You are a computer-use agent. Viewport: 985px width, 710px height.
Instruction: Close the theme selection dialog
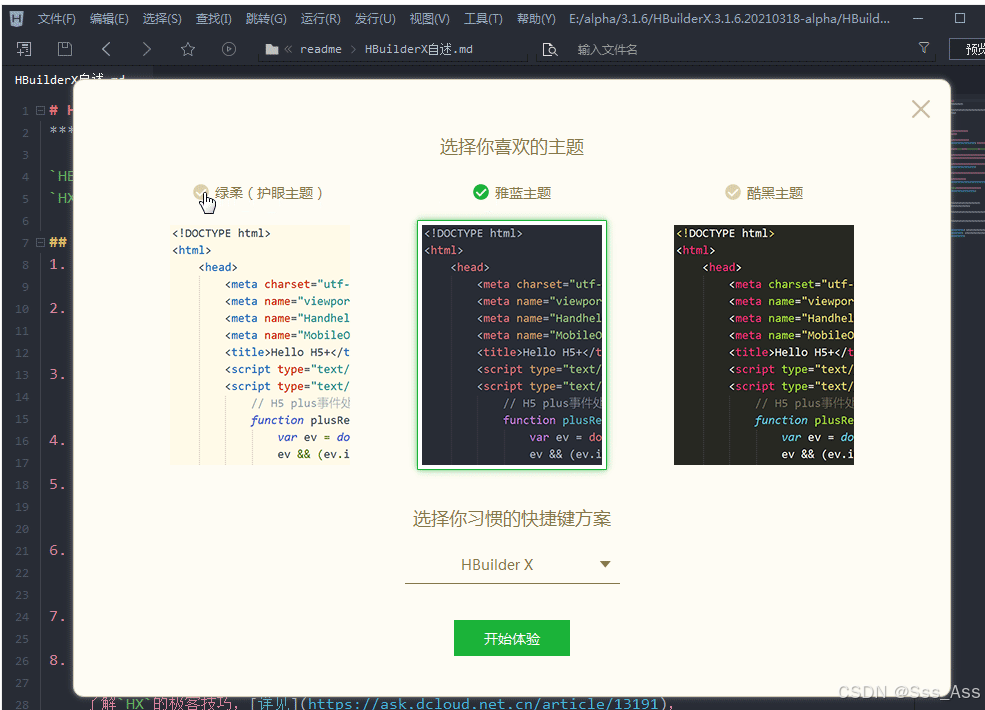[921, 109]
